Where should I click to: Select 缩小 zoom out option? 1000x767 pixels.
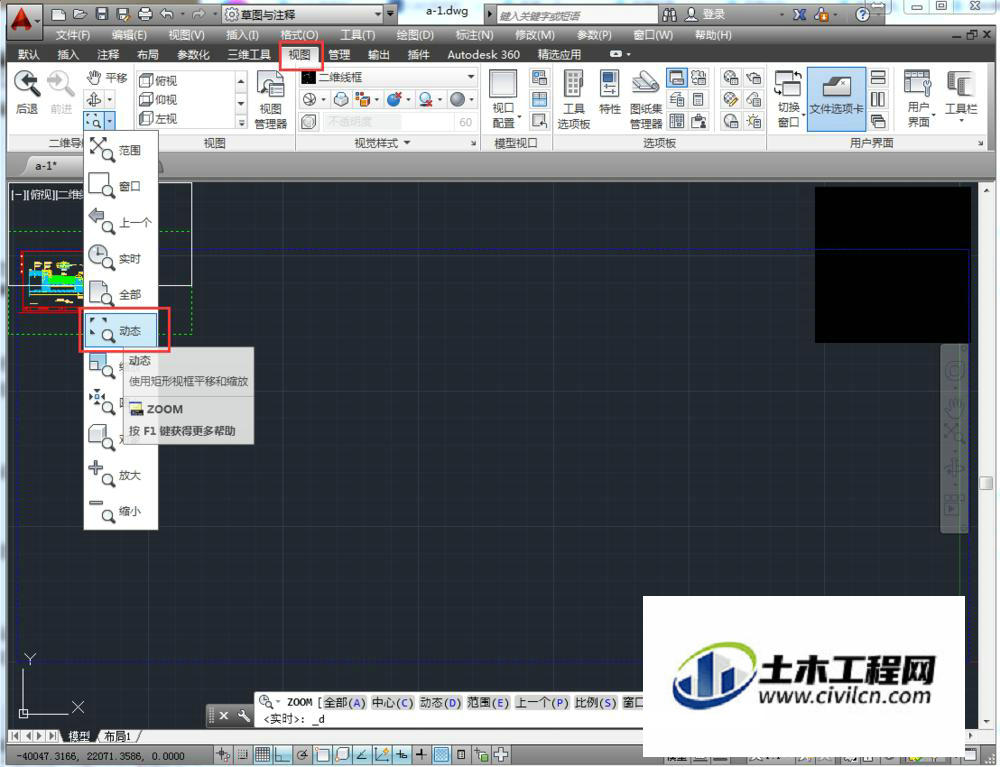pos(121,511)
